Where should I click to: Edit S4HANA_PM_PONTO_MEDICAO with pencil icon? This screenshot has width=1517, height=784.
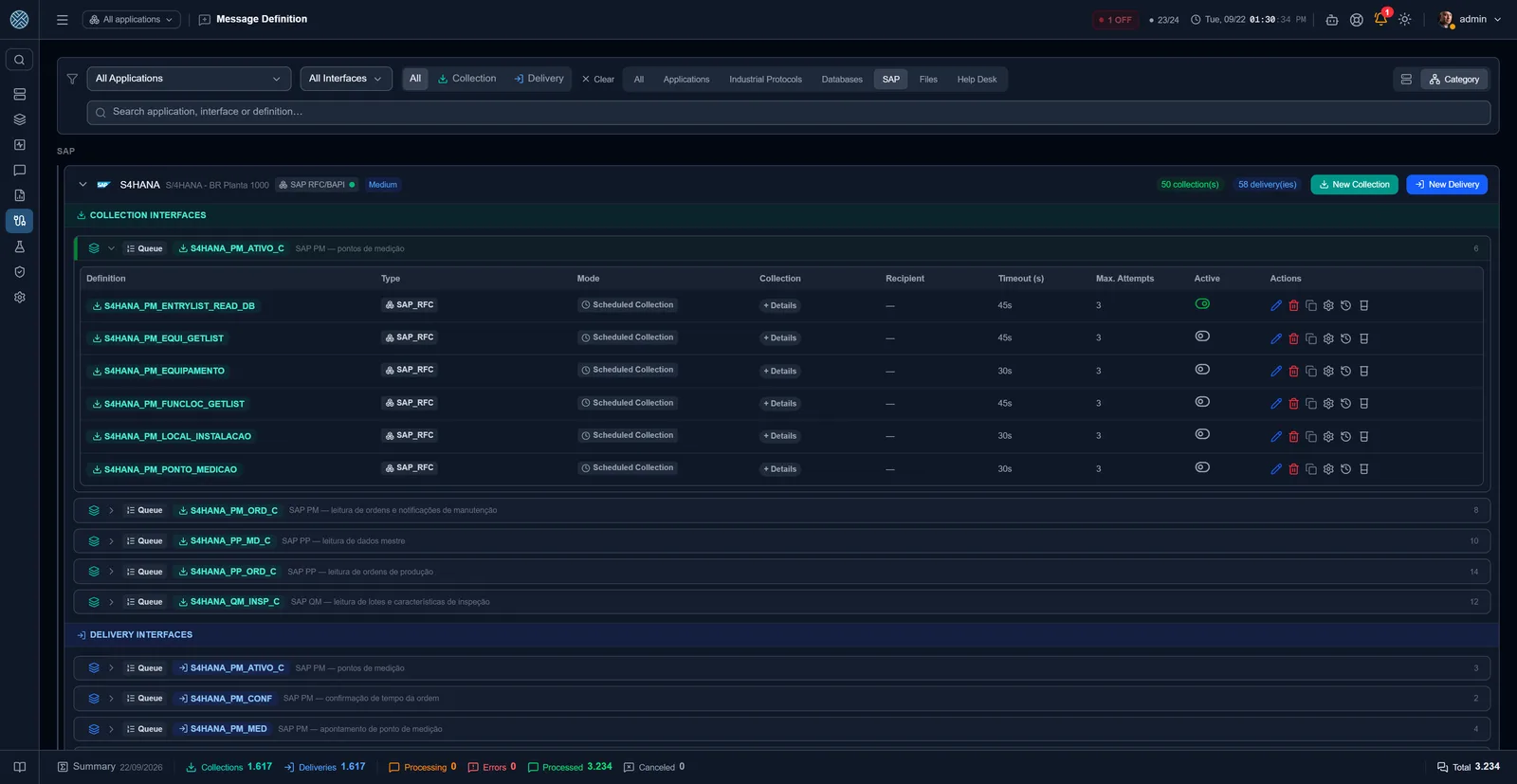tap(1276, 469)
